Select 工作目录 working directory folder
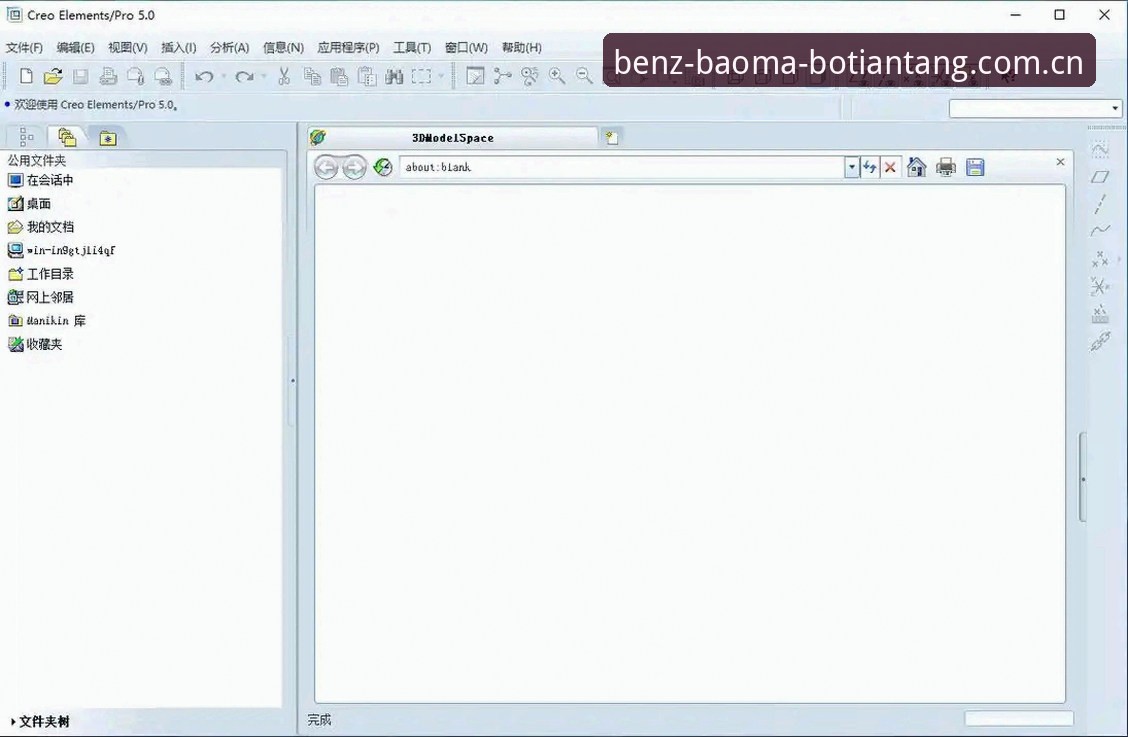1128x737 pixels. (40, 273)
